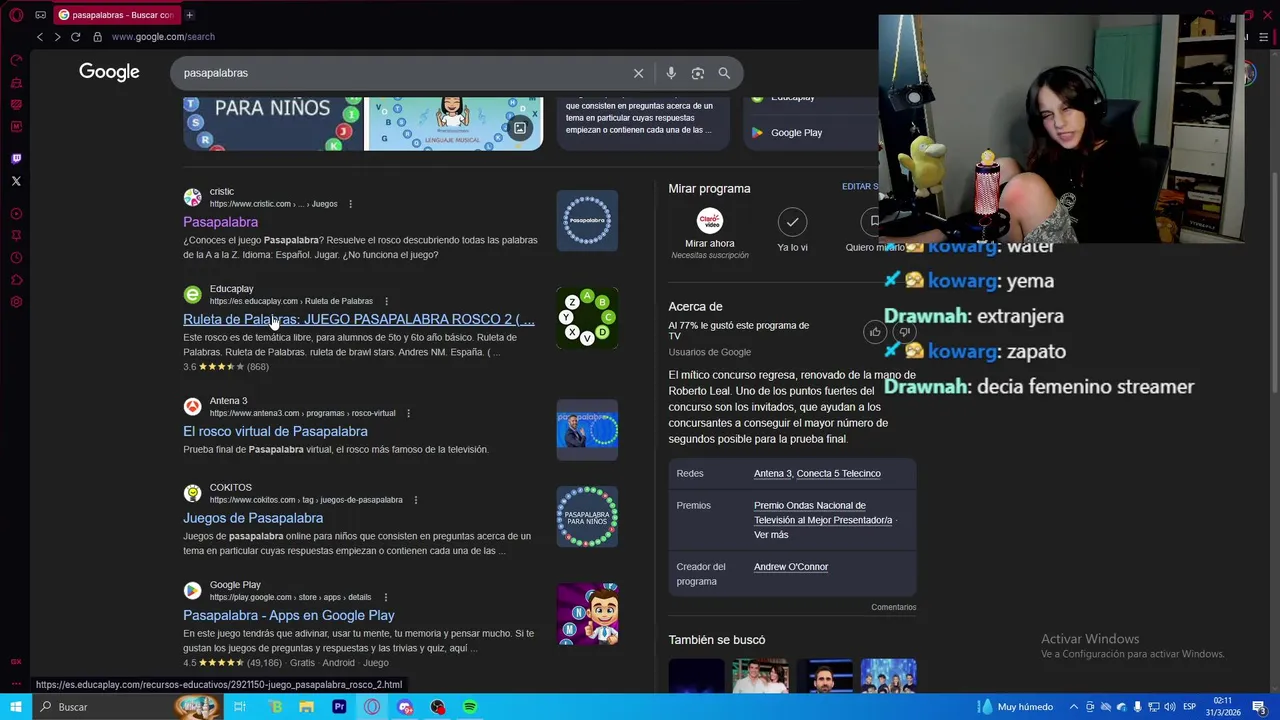The image size is (1280, 720).
Task: Open 'Muy húmedo' weather widget
Action: click(1015, 707)
